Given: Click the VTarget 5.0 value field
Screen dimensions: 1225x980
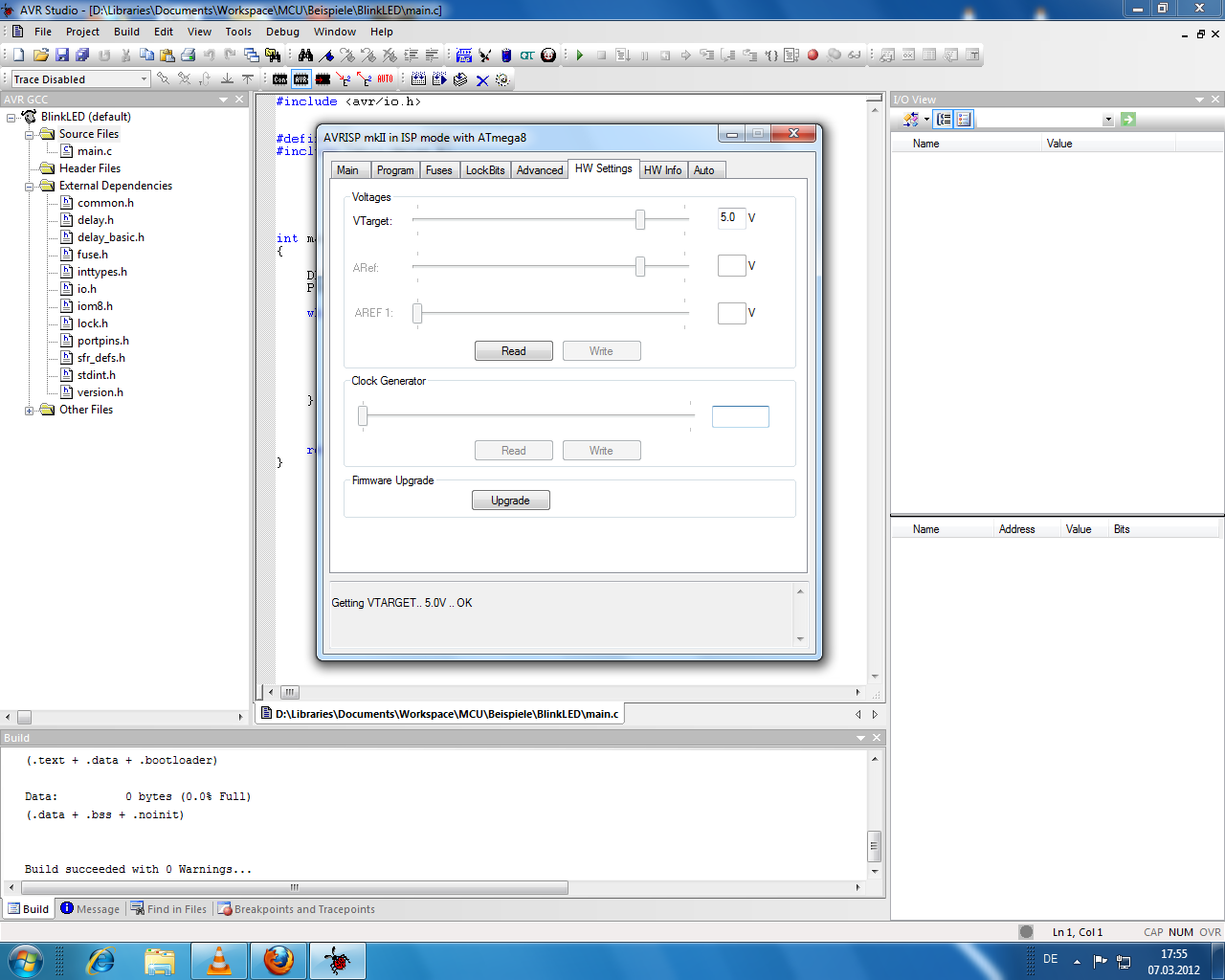Looking at the screenshot, I should click(731, 218).
